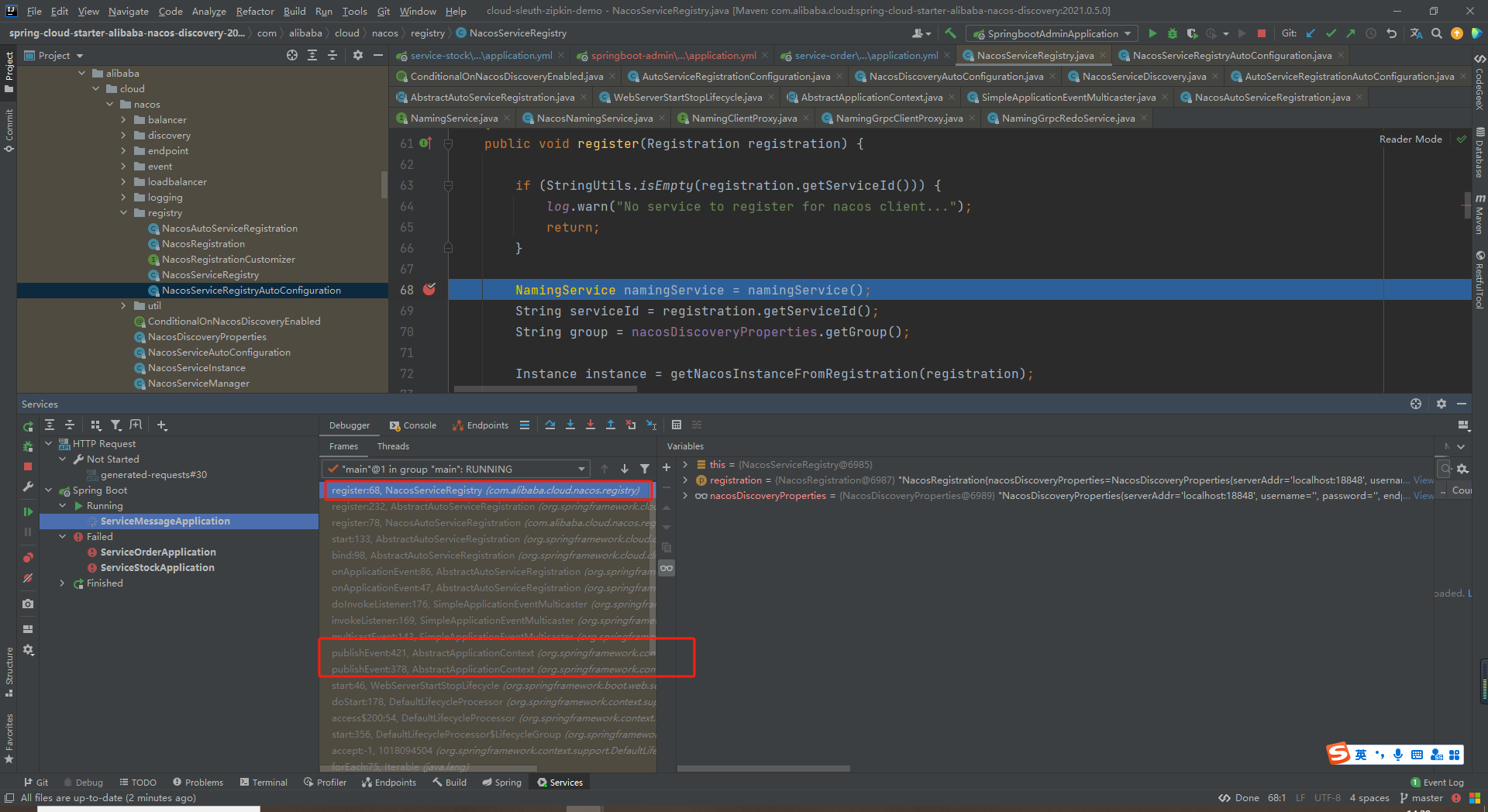Click the Build project hammer icon
Viewport: 1488px width, 812px height.
(950, 33)
